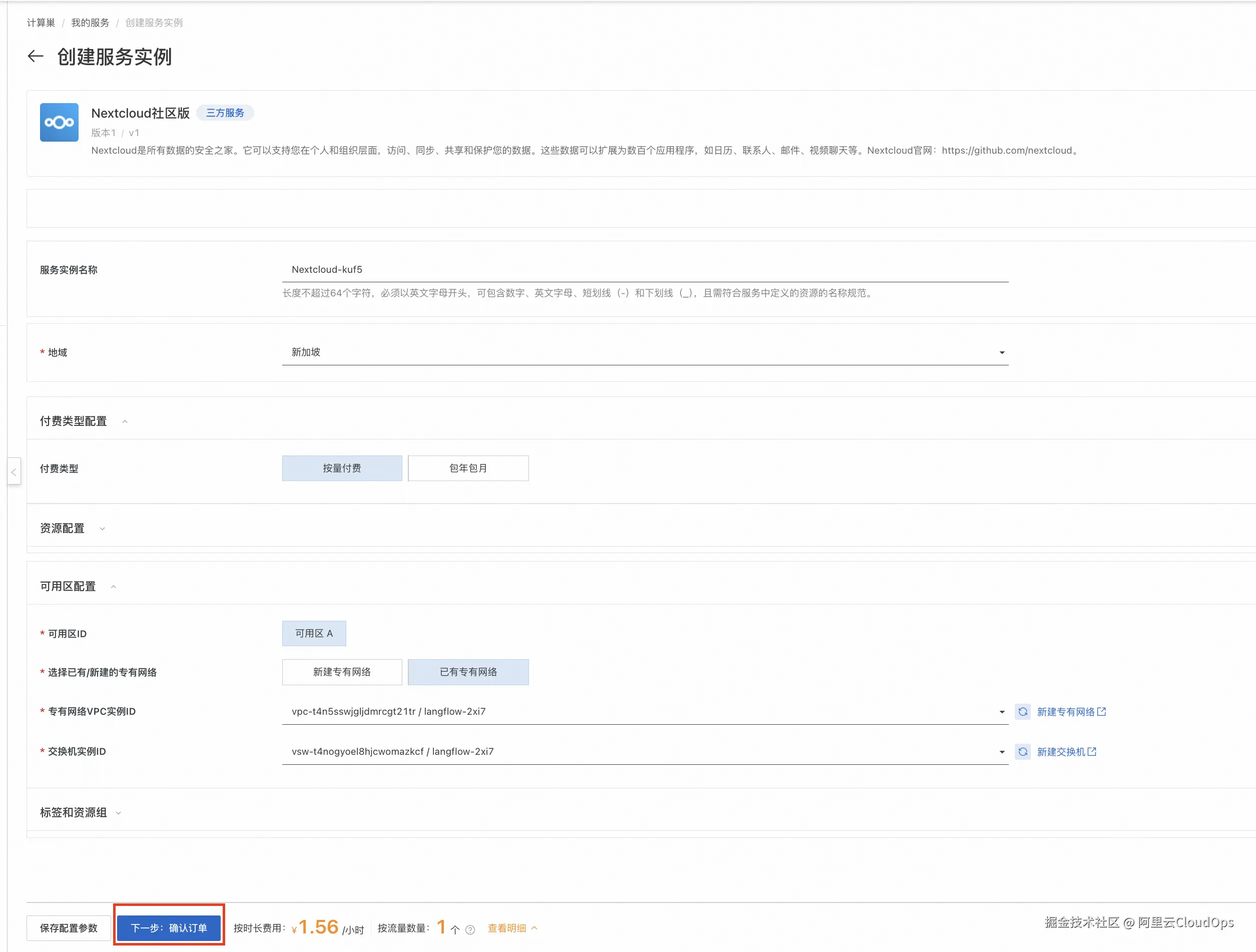Image resolution: width=1256 pixels, height=952 pixels.
Task: Click the 服务实例名称 input field
Action: [645, 269]
